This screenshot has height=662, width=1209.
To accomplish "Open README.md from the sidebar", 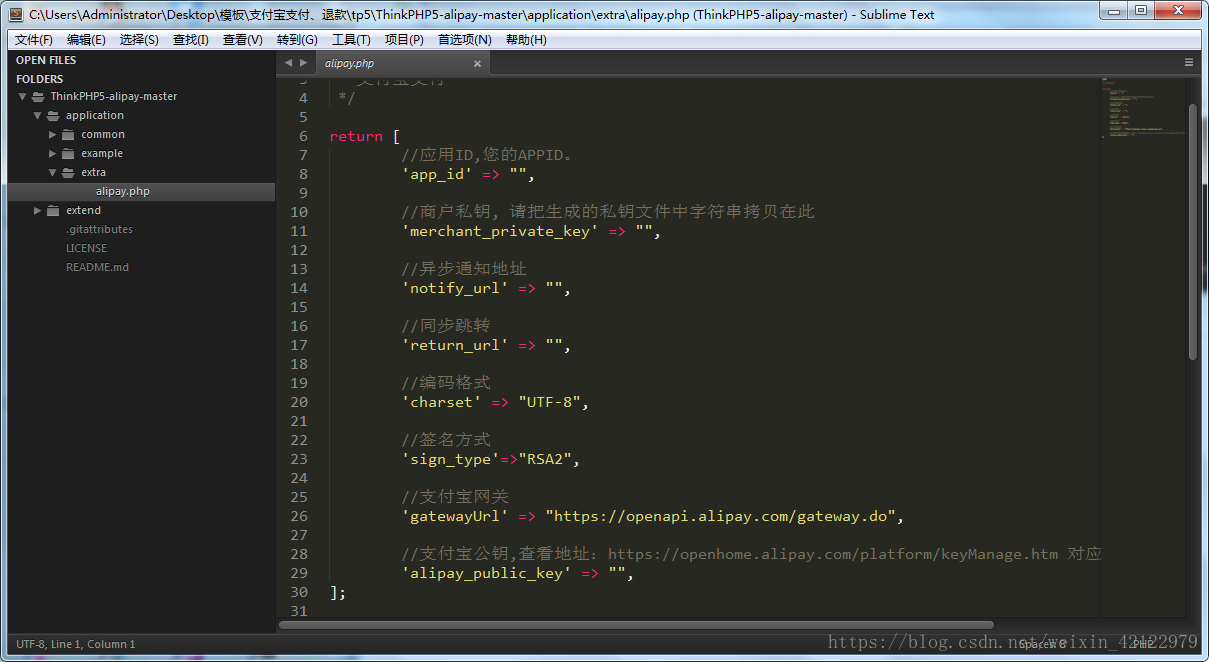I will (97, 267).
